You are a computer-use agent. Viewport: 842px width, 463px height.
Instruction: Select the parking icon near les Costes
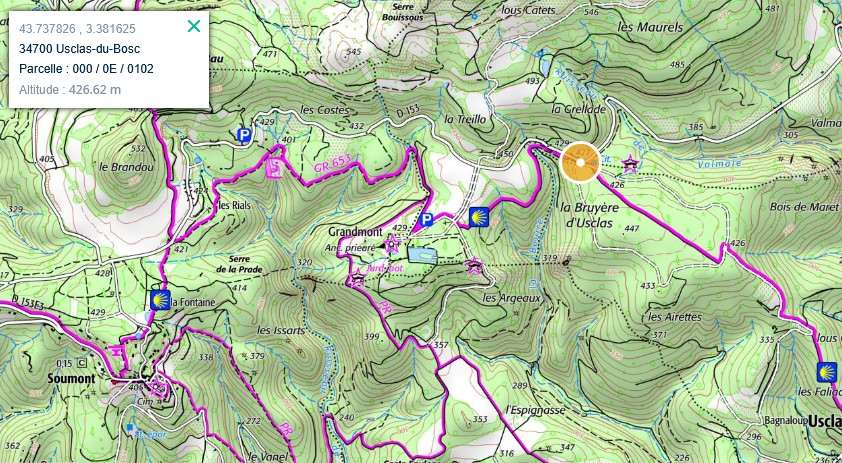(x=244, y=135)
